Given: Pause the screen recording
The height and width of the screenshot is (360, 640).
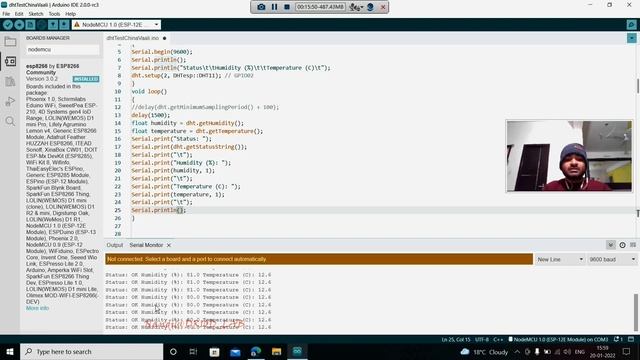Looking at the screenshot, I should coord(274,7).
